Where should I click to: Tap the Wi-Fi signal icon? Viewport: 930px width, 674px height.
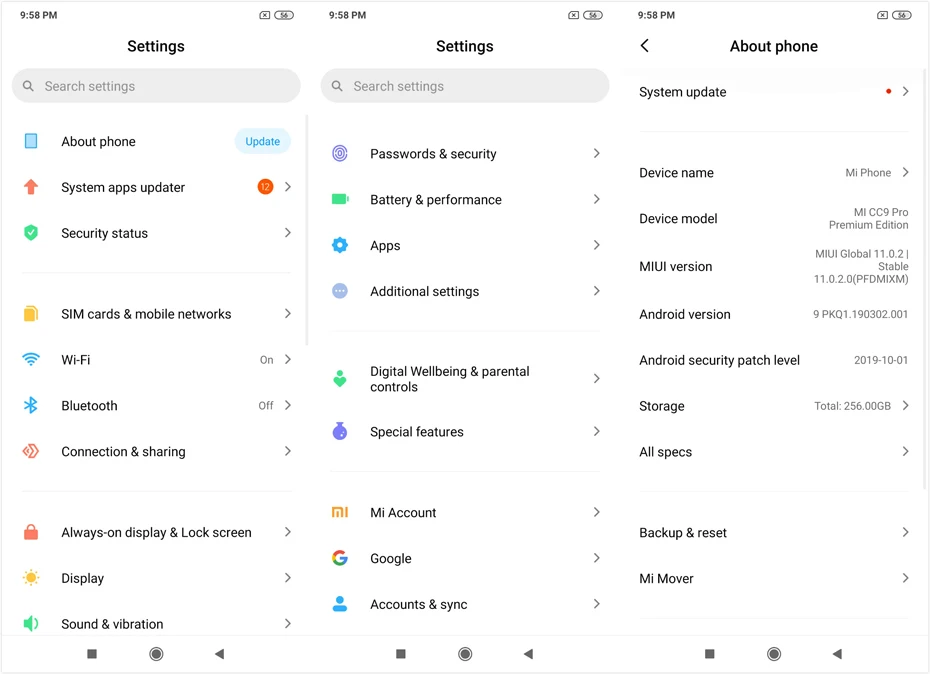point(31,360)
